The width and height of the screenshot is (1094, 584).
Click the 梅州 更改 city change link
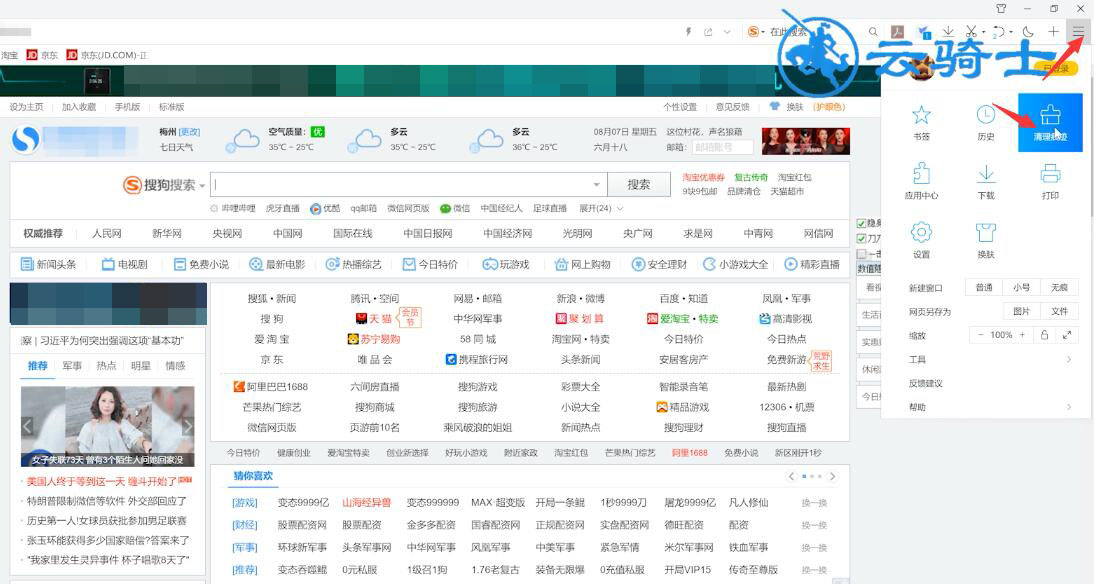(189, 131)
